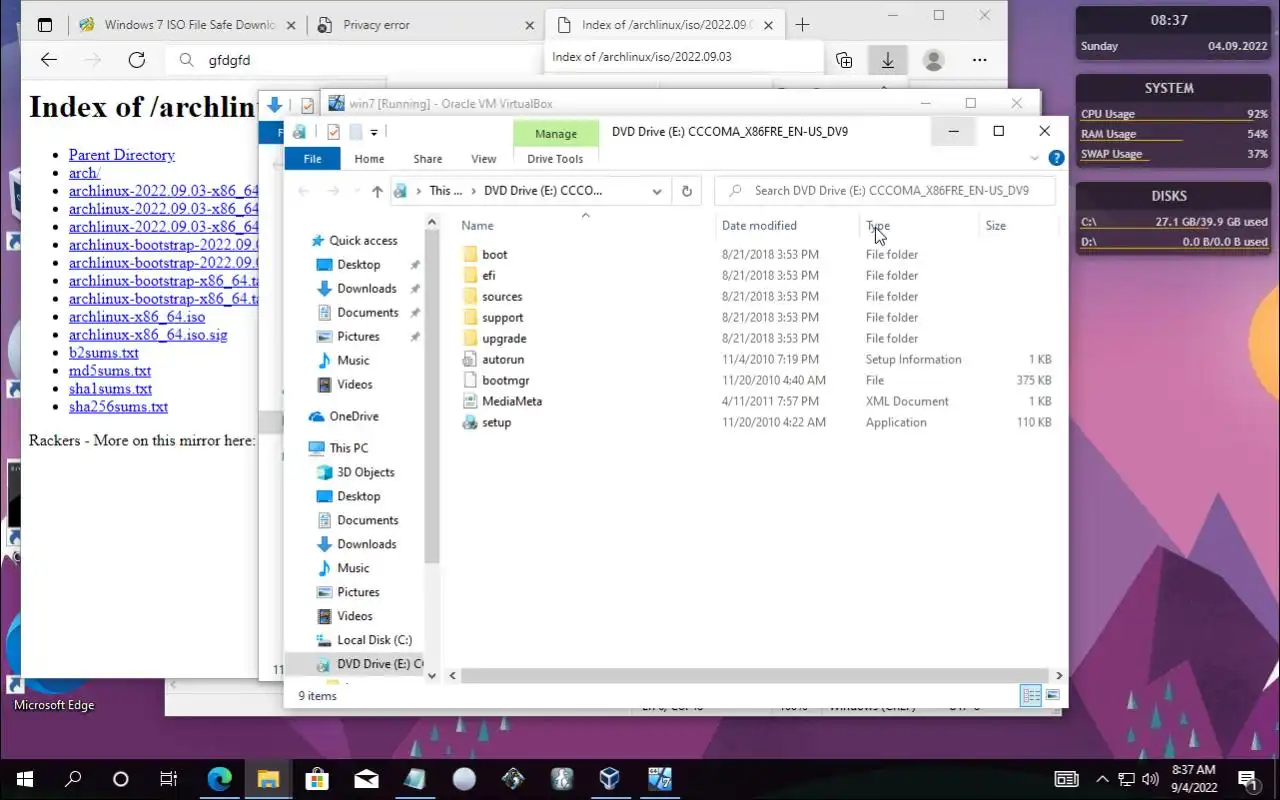Open the File menu in Explorer
This screenshot has height=800, width=1280.
(312, 158)
